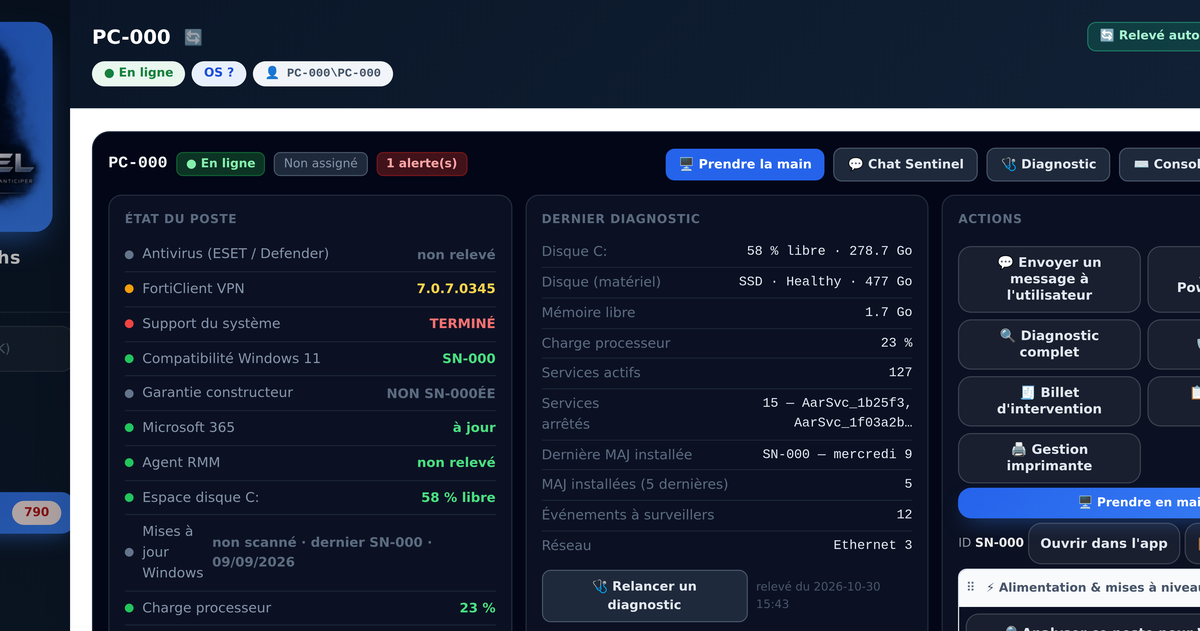Click the 790 count badge in the sidebar
1200x631 pixels.
37,513
